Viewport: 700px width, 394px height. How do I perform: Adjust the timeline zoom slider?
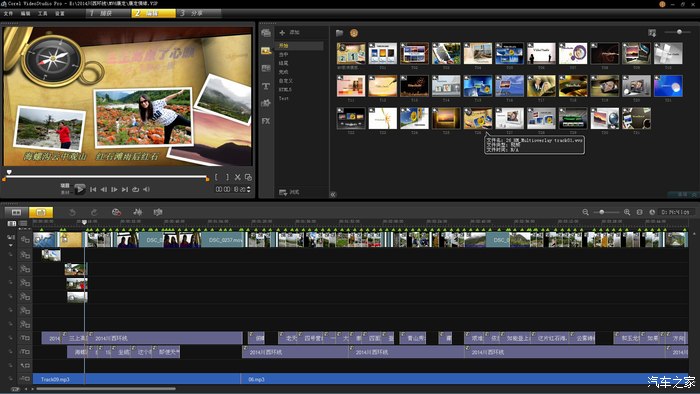606,212
